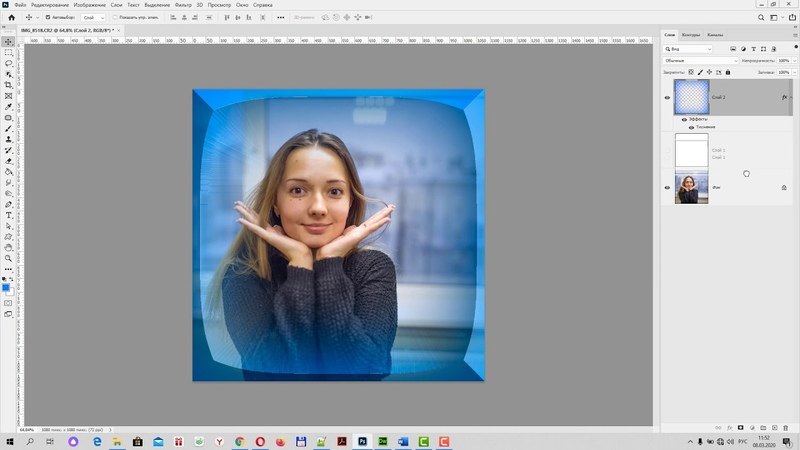800x450 pixels.
Task: Hide the Фон layer visibility eye
Action: 667,187
